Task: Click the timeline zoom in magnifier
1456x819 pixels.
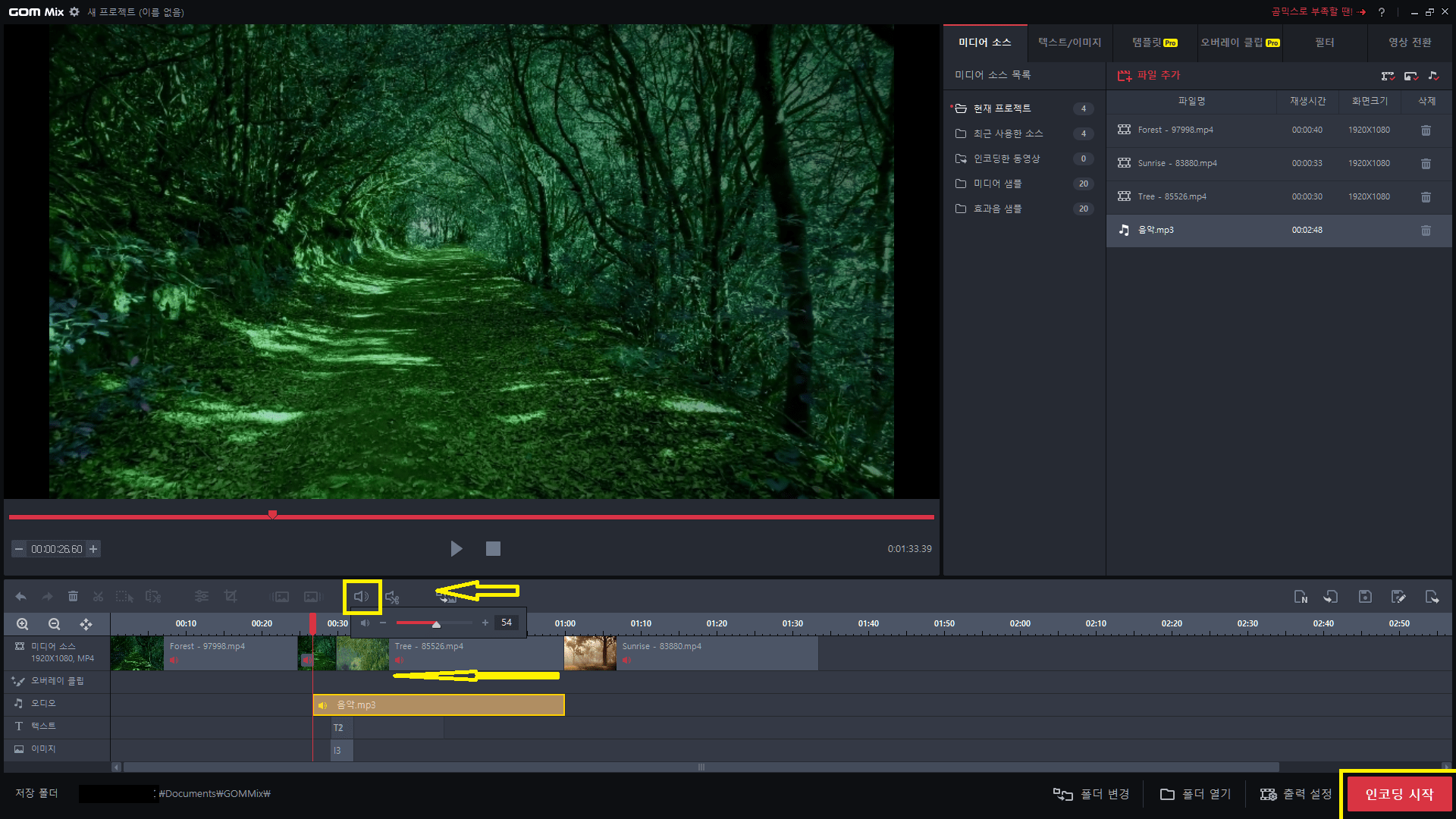Action: 23,624
